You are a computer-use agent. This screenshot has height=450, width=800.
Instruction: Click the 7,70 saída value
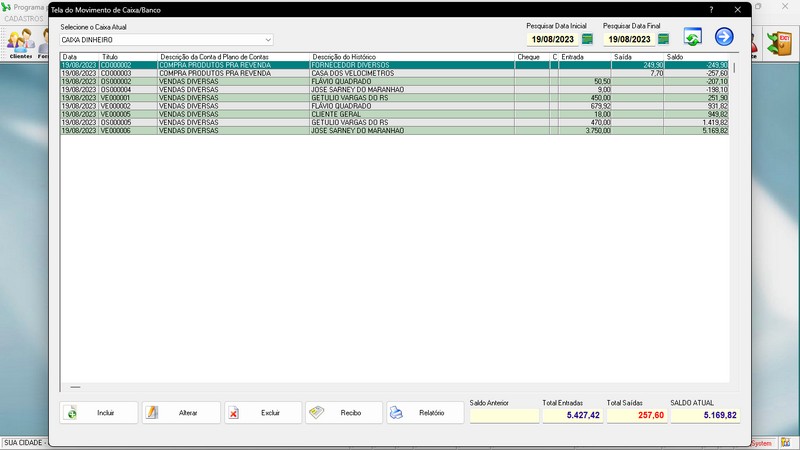(x=657, y=73)
